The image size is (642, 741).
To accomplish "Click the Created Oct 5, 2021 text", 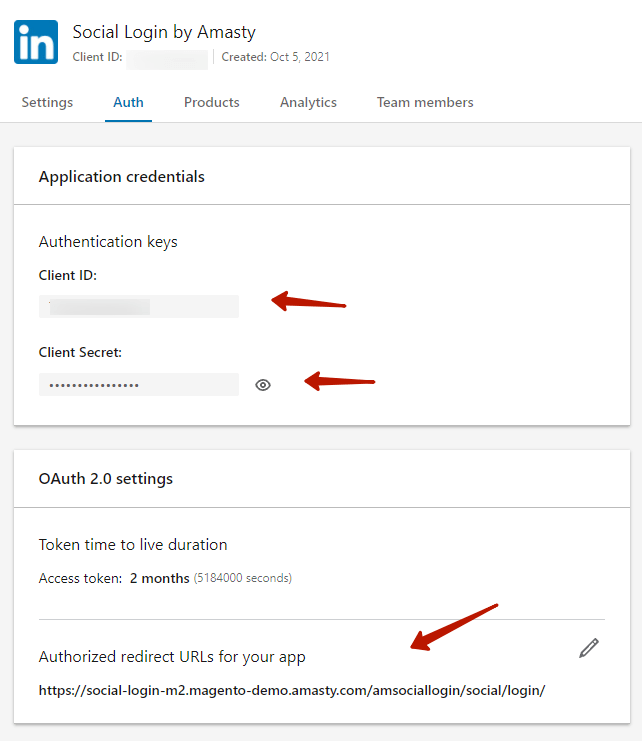I will [x=275, y=57].
